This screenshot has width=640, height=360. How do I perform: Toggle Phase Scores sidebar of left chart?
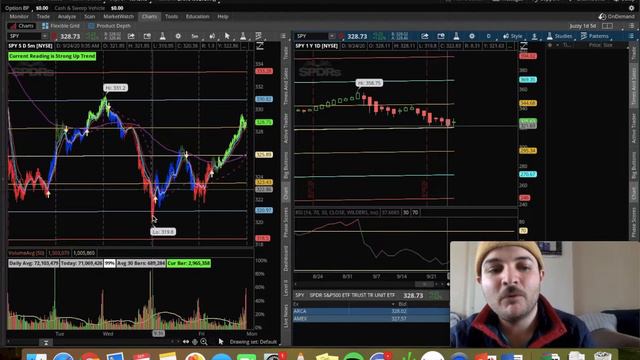click(x=286, y=222)
